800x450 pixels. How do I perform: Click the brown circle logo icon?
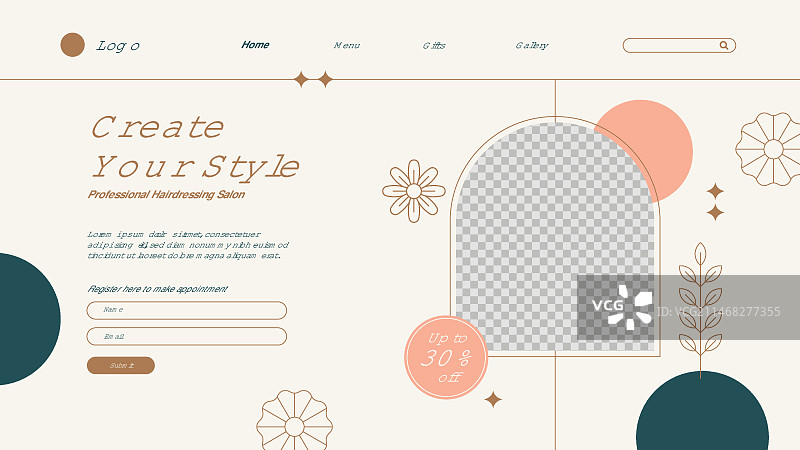(72, 45)
